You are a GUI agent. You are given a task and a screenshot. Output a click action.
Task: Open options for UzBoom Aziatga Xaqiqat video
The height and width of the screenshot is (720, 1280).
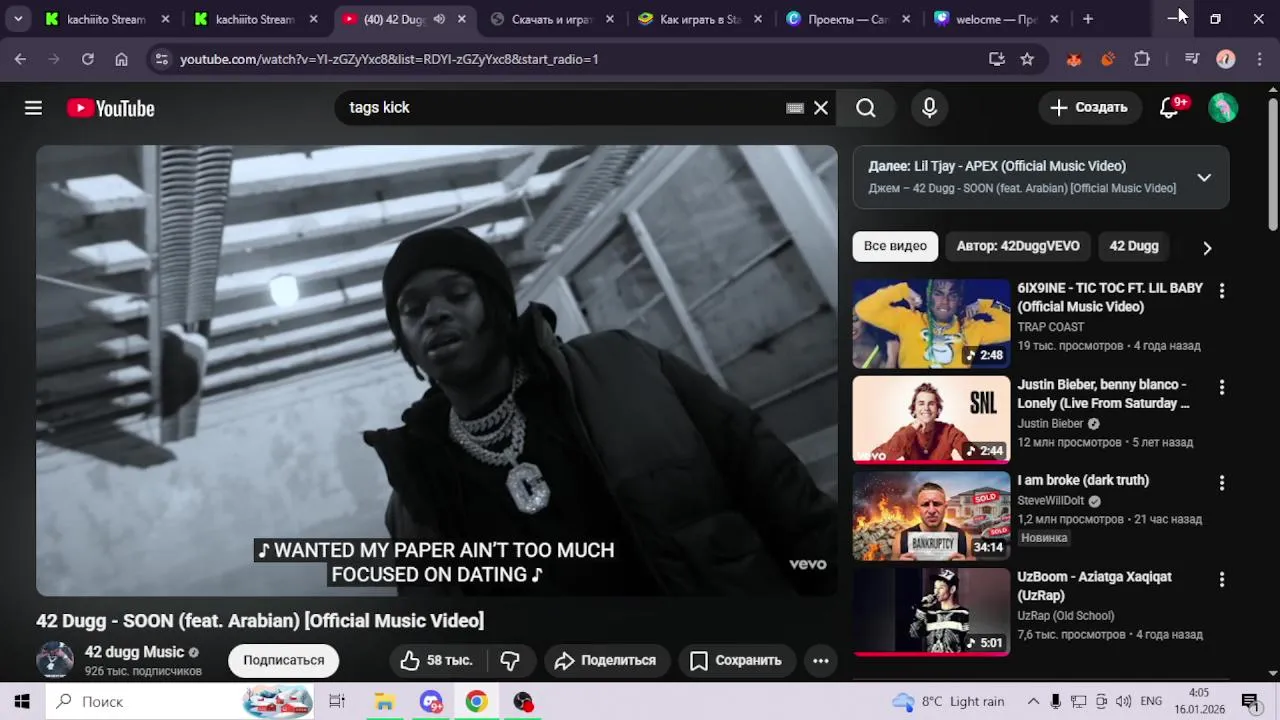coord(1221,579)
